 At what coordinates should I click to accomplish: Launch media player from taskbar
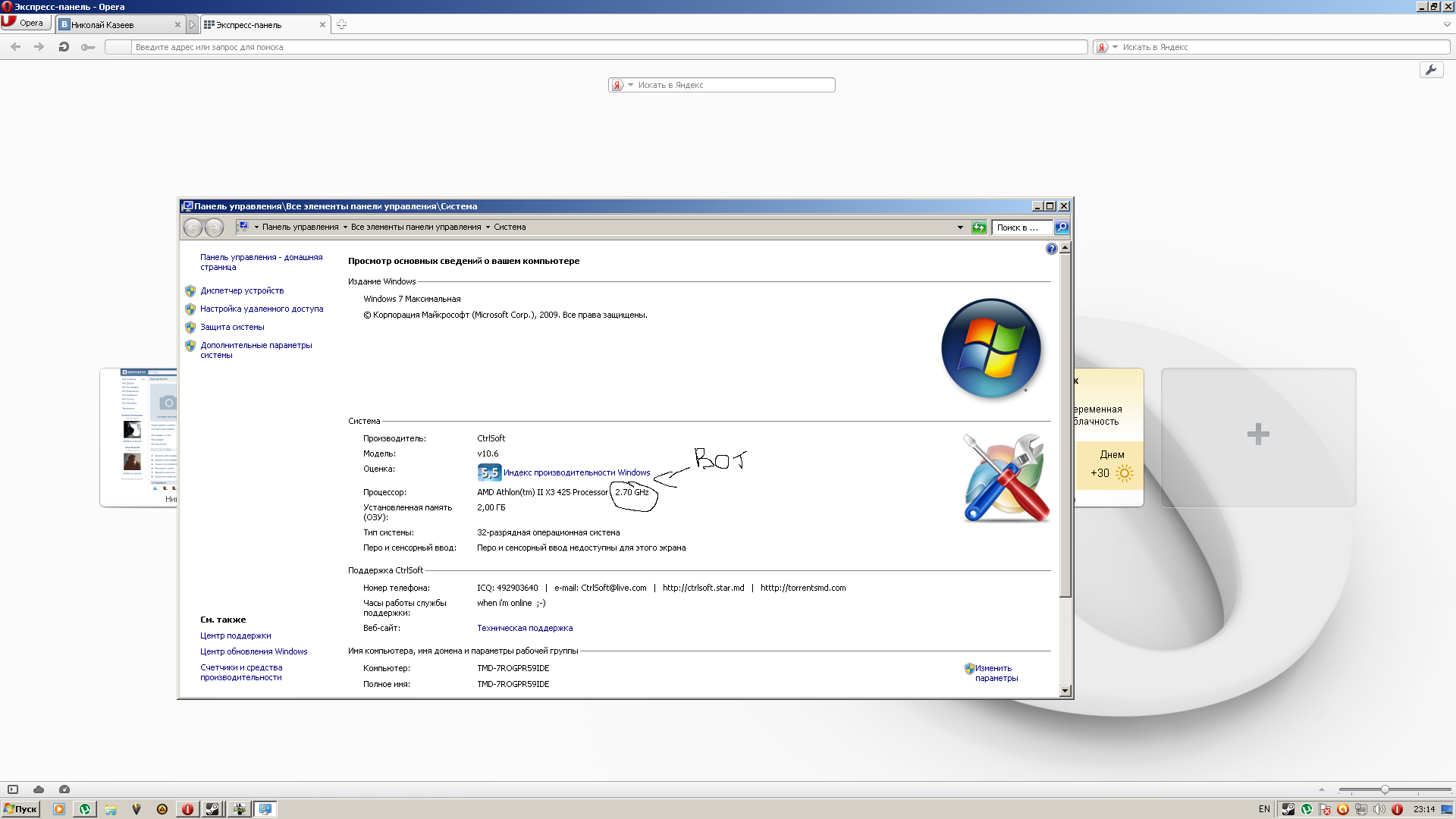coord(59,809)
